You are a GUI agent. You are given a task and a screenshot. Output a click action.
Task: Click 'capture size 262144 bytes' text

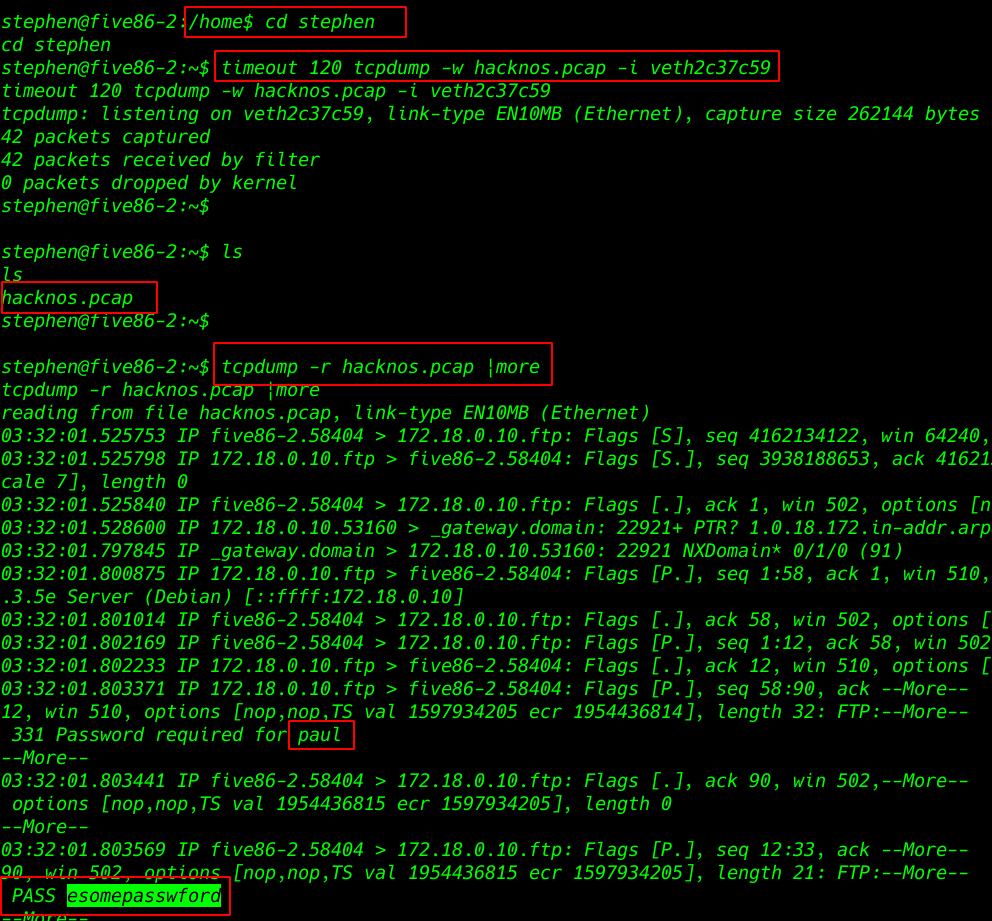[x=842, y=114]
